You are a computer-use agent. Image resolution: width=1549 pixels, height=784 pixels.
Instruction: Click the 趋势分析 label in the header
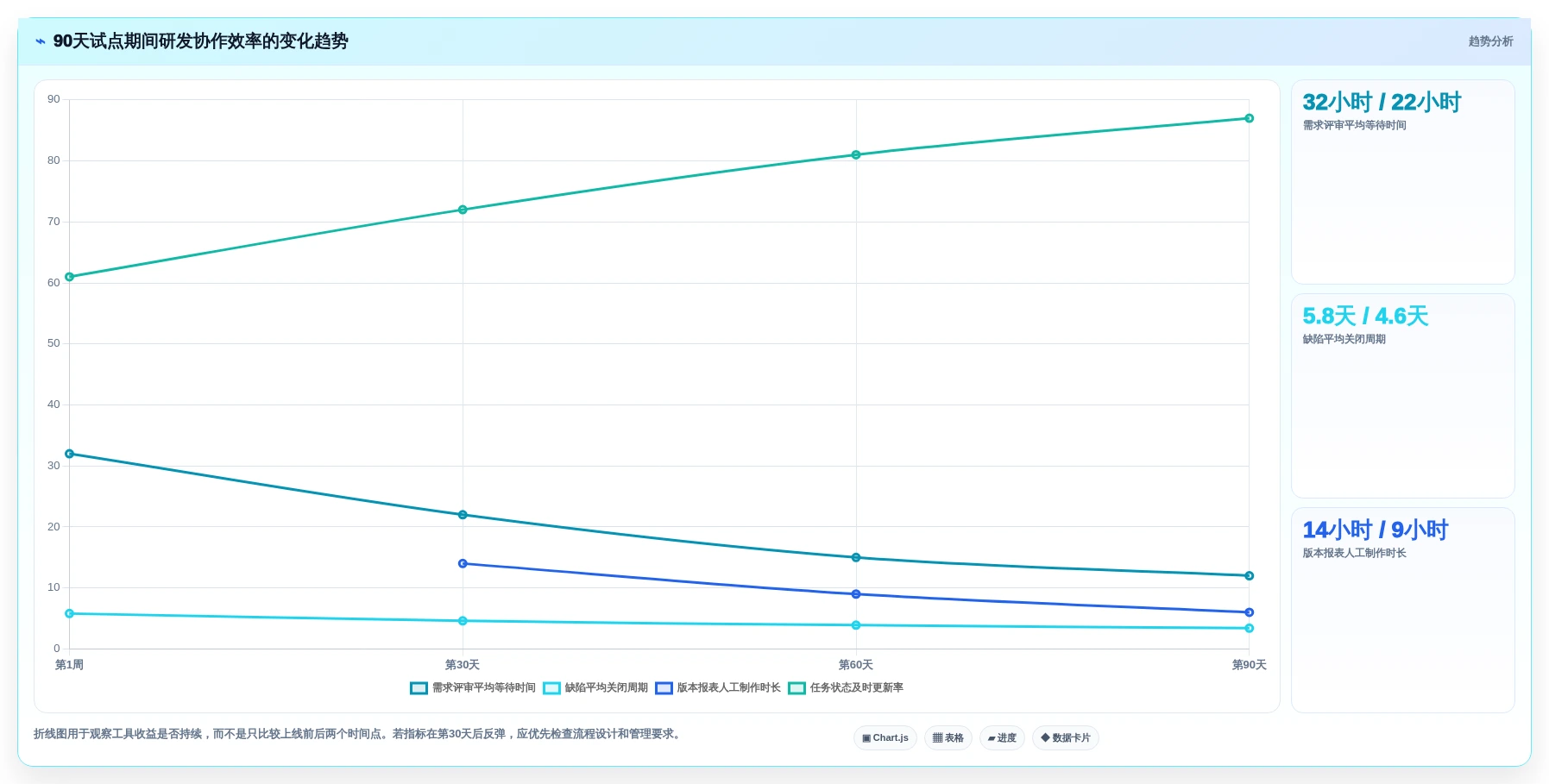pos(1490,41)
